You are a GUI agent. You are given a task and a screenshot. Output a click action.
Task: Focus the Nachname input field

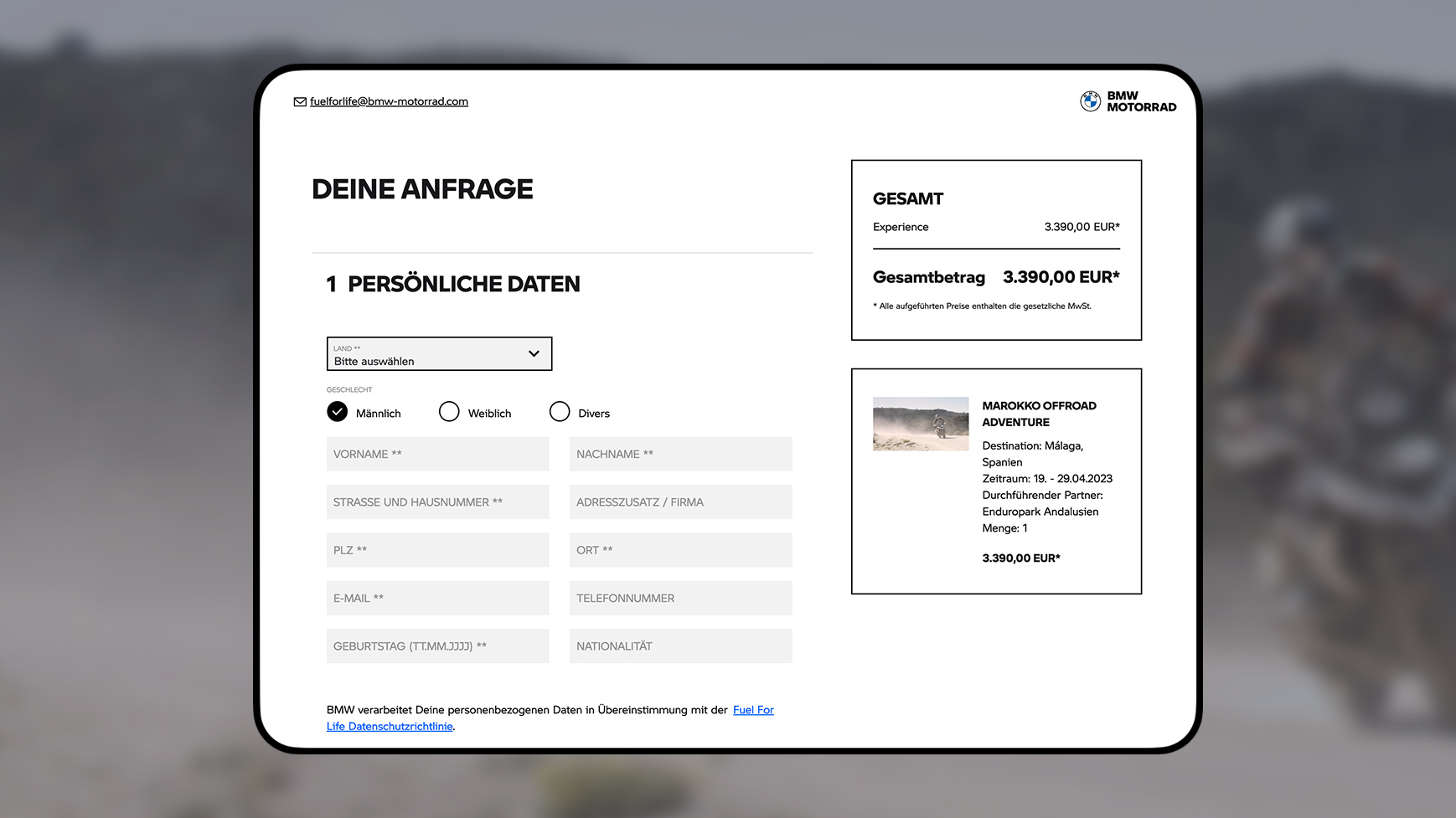681,454
